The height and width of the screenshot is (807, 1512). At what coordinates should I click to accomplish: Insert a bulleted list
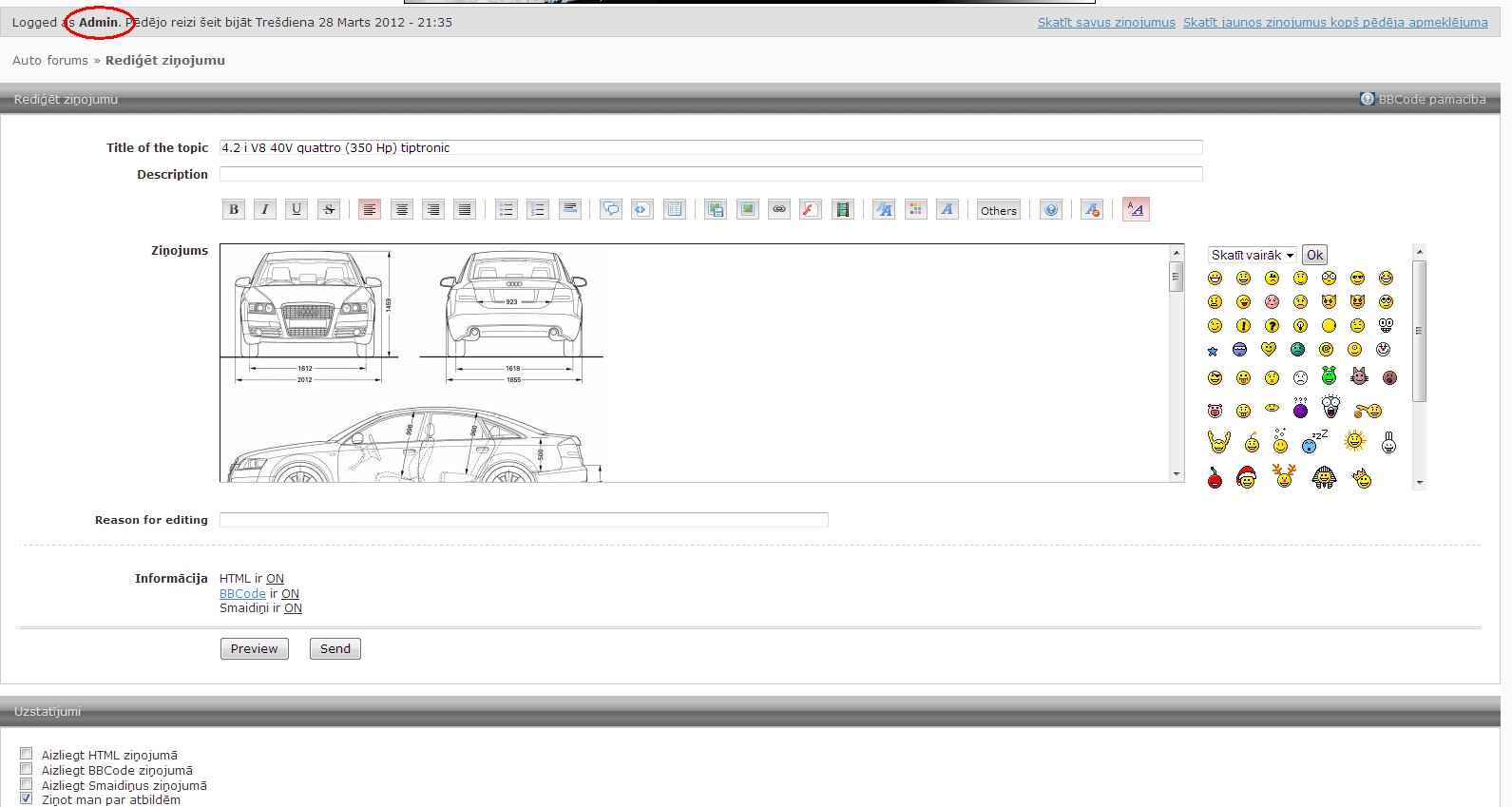[507, 209]
